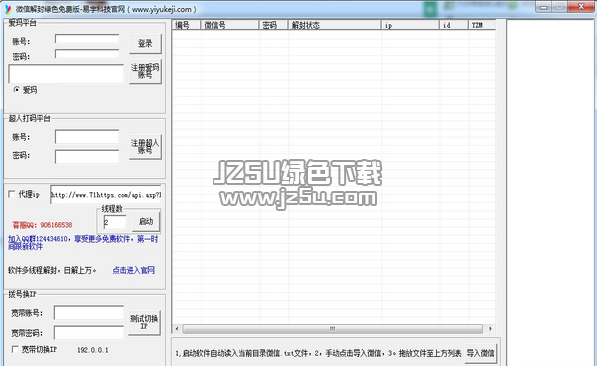The height and width of the screenshot is (366, 597).
Task: Open the 加入QQ群 blue link
Action: click(x=83, y=242)
